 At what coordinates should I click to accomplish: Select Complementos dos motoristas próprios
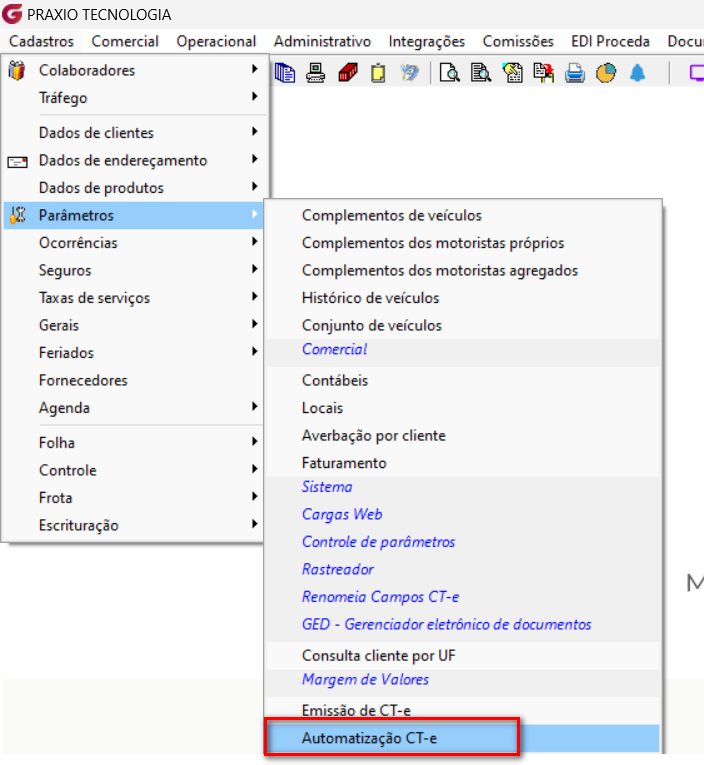[x=462, y=243]
